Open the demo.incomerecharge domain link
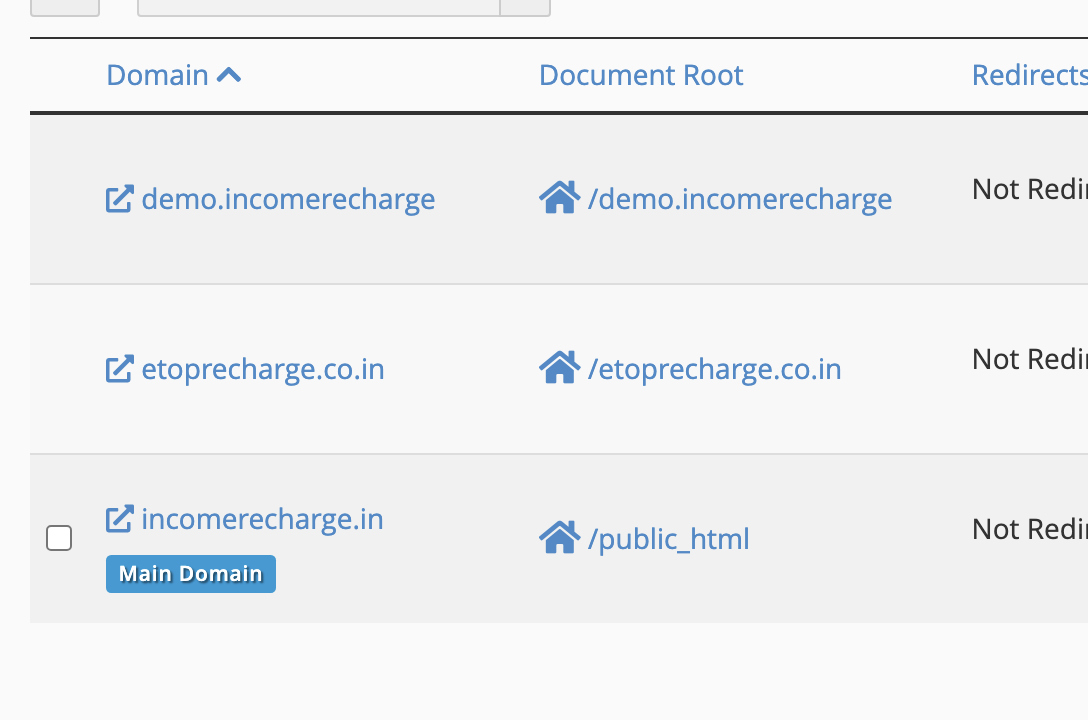Image resolution: width=1088 pixels, height=720 pixels. 288,199
